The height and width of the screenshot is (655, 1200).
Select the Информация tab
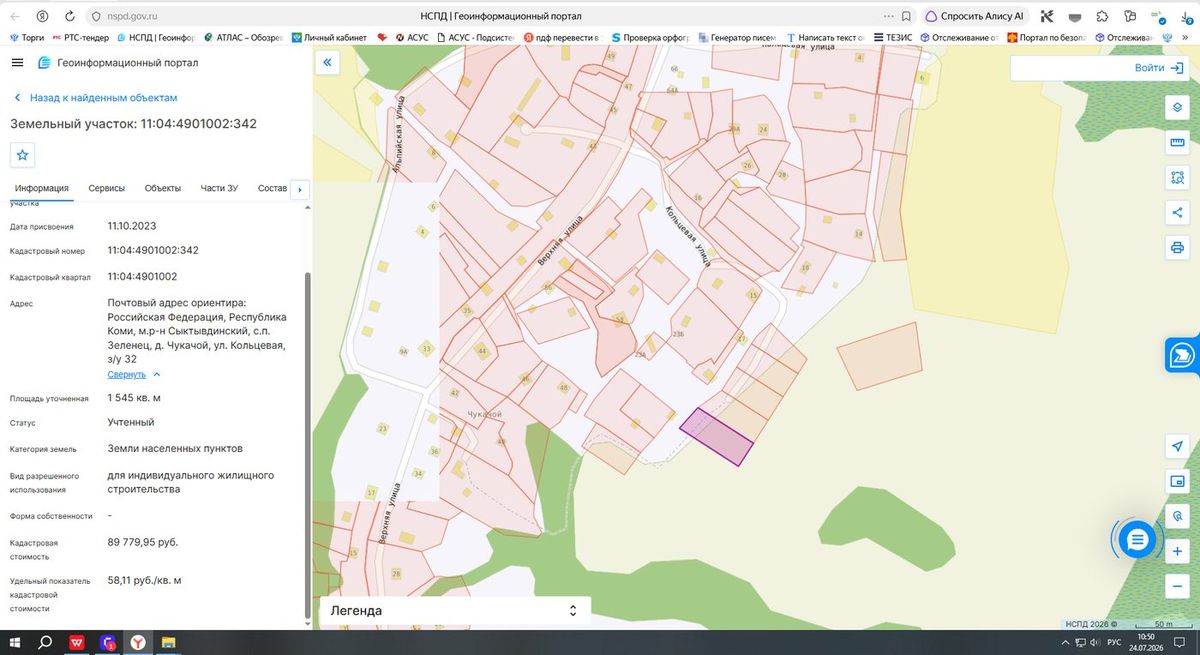pyautogui.click(x=41, y=188)
